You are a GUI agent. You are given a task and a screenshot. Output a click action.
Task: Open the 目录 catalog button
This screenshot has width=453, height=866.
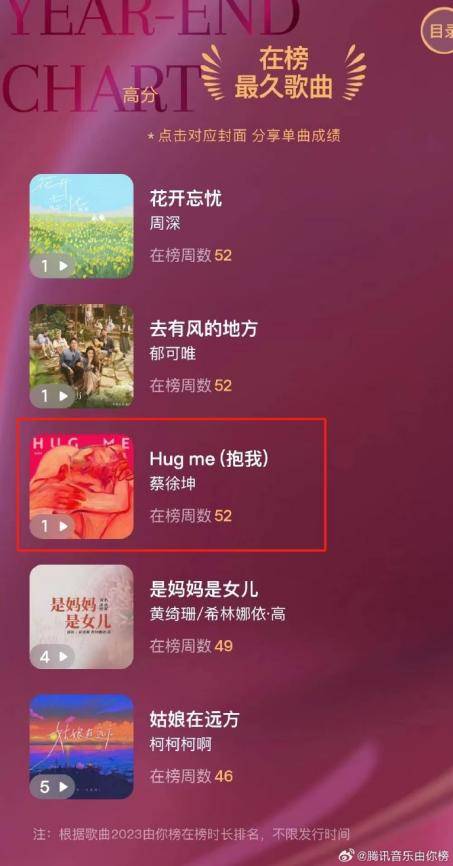coord(439,31)
